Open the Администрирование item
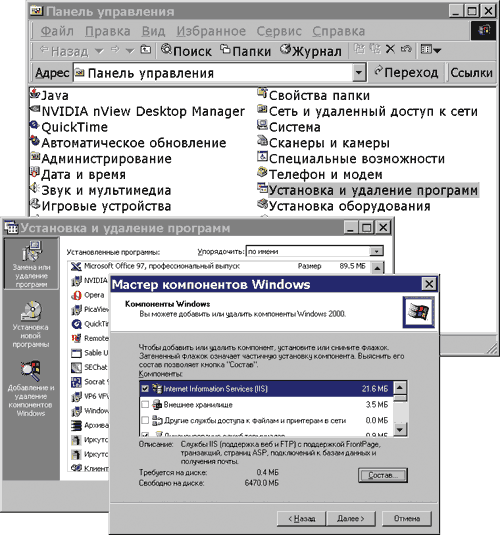This screenshot has width=500, height=535. tap(101, 158)
